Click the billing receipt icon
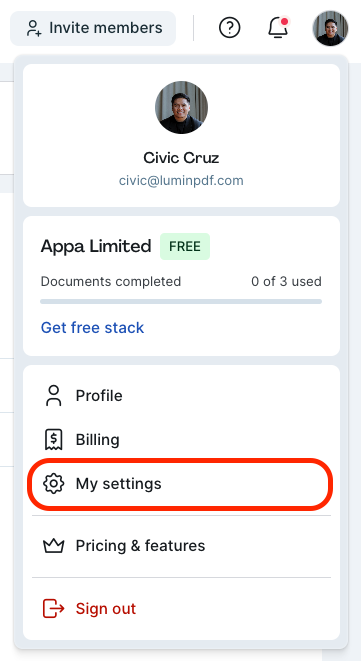361x661 pixels. point(54,439)
